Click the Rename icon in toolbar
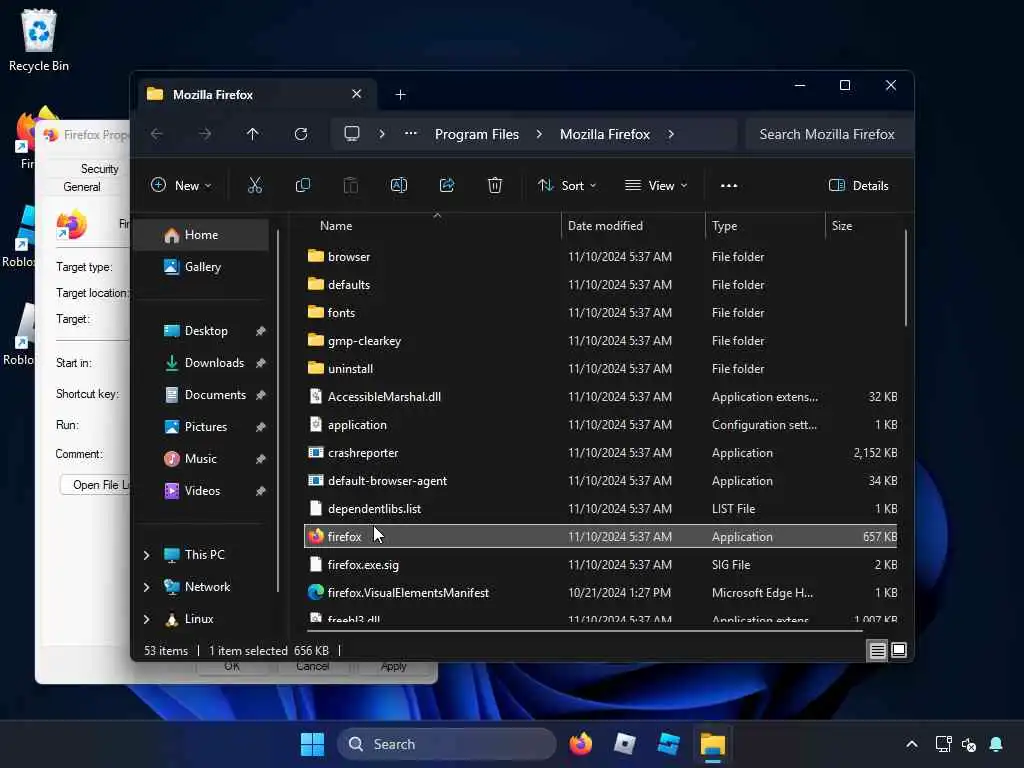This screenshot has width=1024, height=768. pos(399,185)
